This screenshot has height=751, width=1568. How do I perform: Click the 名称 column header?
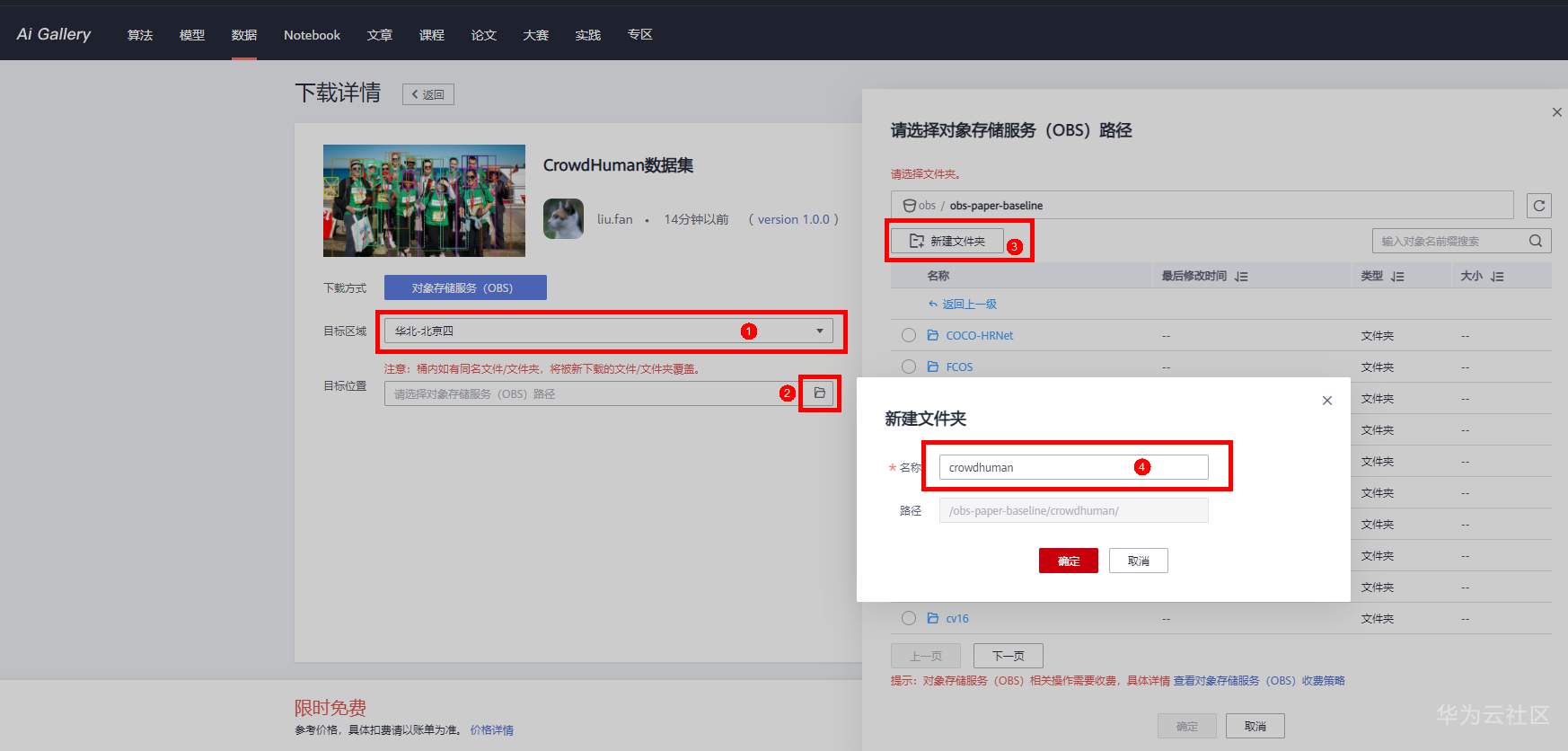click(938, 276)
